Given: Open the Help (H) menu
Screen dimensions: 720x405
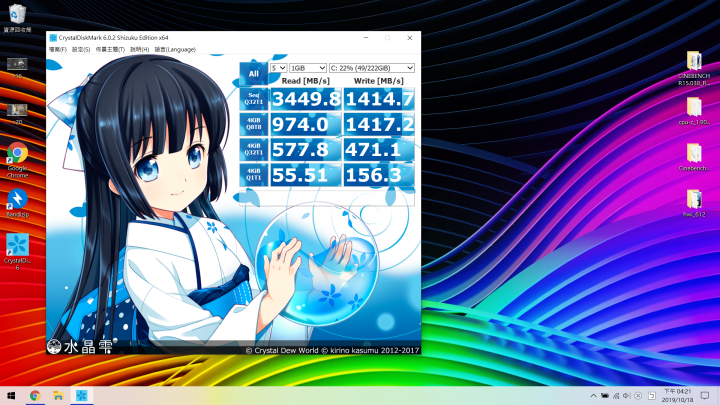Looking at the screenshot, I should click(139, 50).
